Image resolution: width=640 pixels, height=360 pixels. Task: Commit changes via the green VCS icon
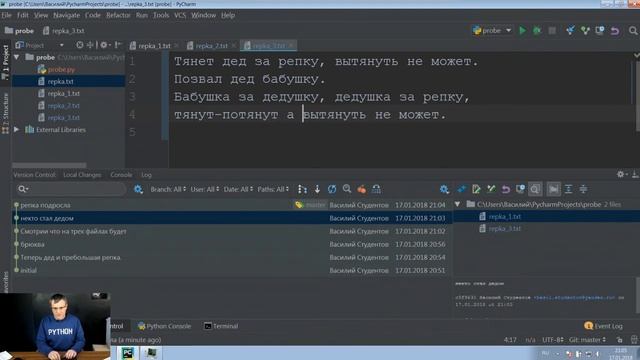pyautogui.click(x=585, y=31)
